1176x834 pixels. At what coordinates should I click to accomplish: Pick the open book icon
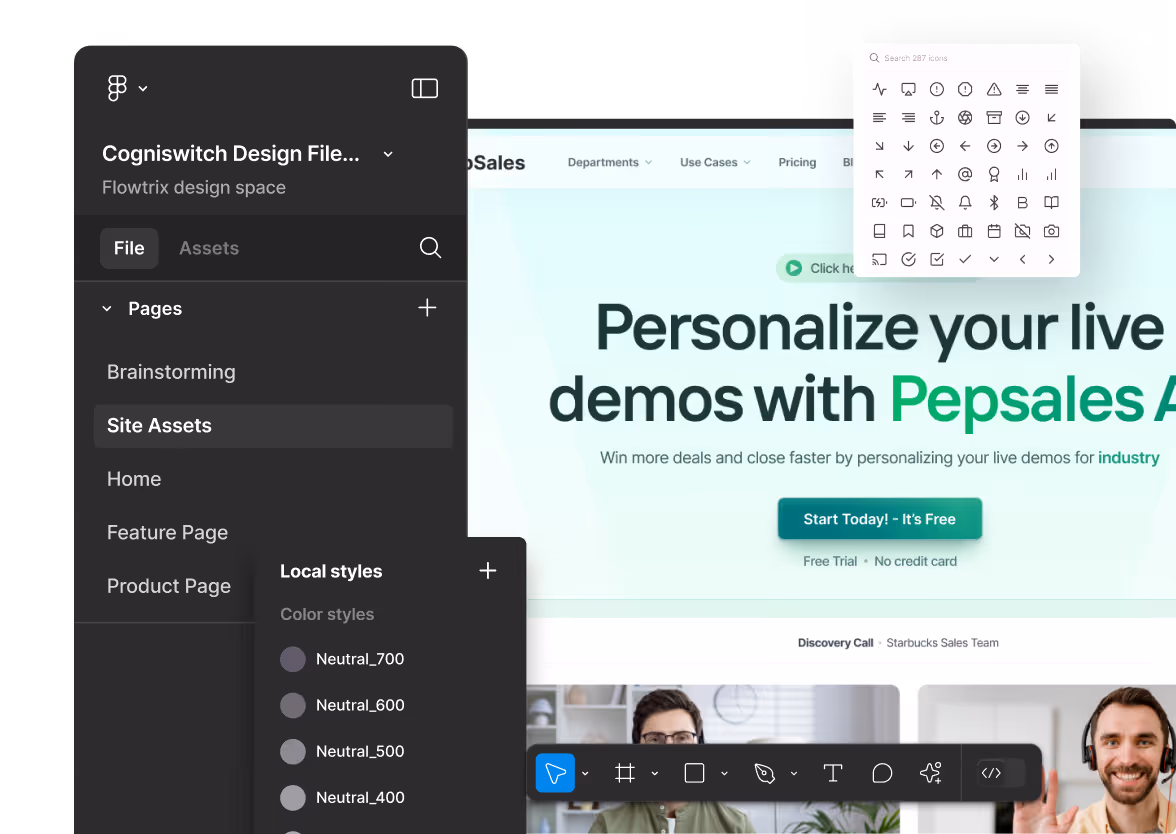[1052, 202]
